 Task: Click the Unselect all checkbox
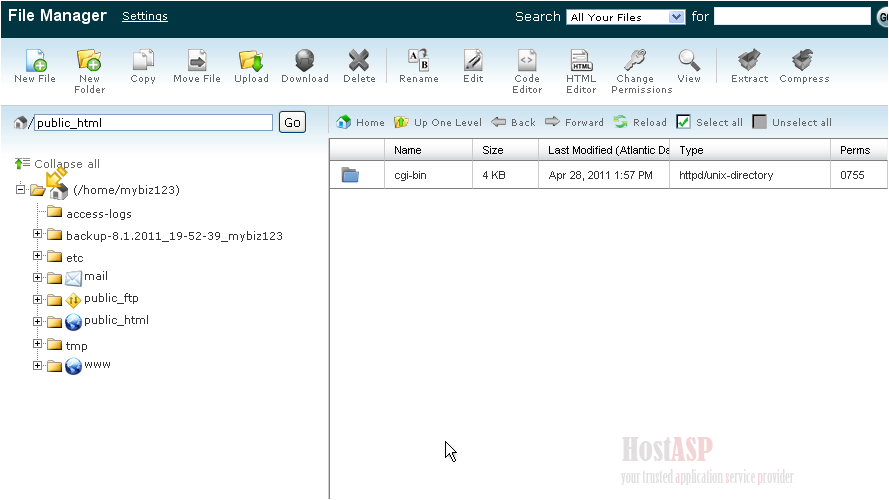(x=760, y=122)
